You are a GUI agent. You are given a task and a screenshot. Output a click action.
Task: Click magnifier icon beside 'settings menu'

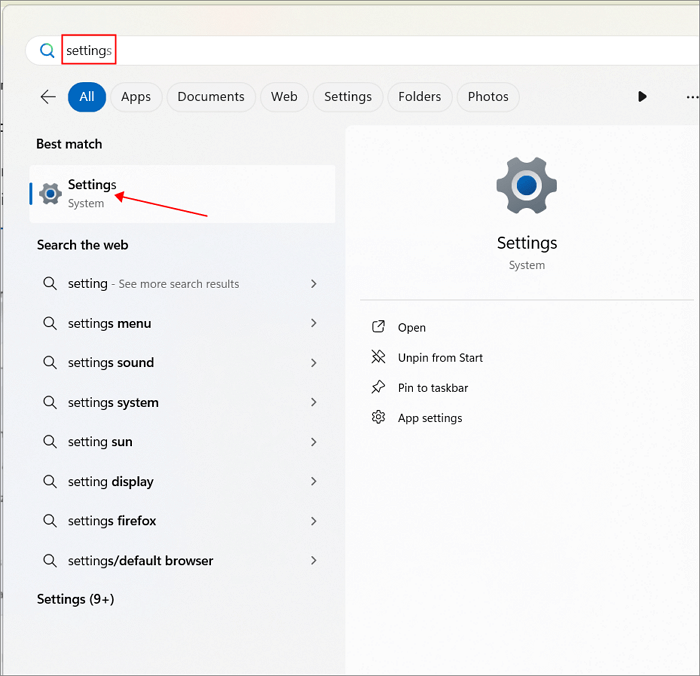click(50, 323)
